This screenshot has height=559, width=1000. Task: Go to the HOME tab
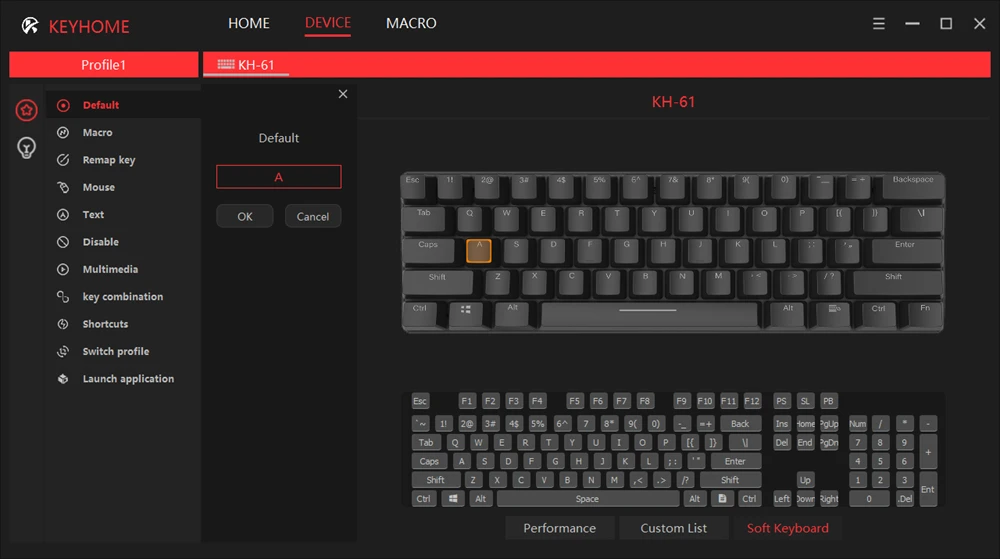click(249, 24)
